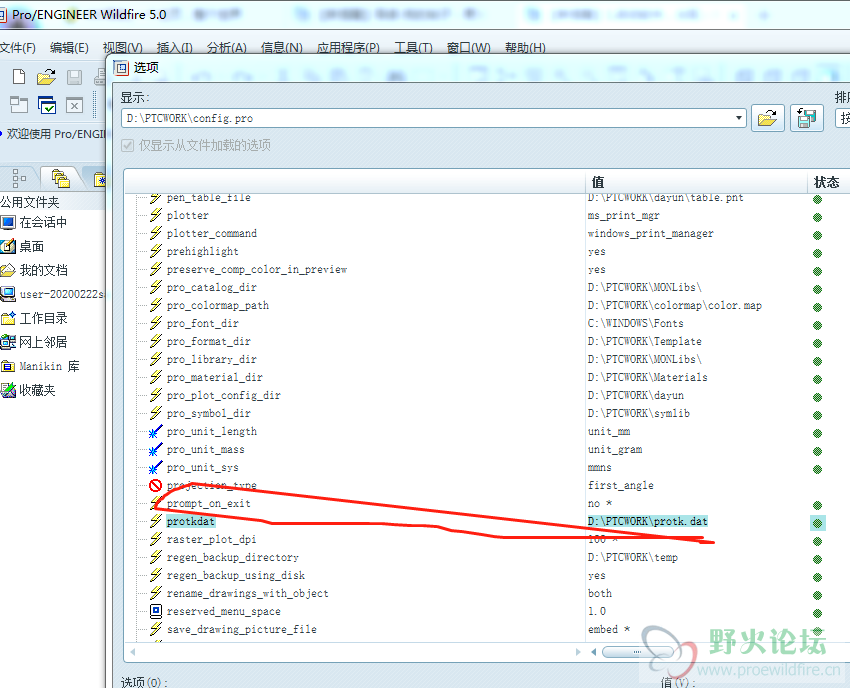The height and width of the screenshot is (688, 850).
Task: Select the pro_font_dir option
Action: 202,323
